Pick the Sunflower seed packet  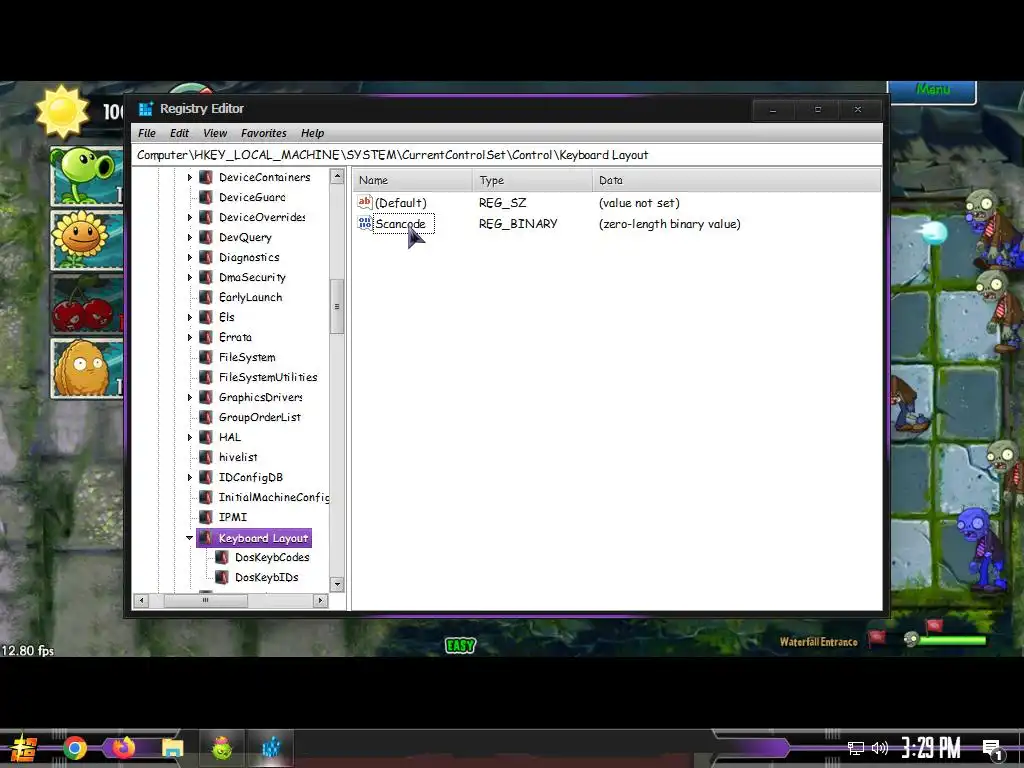click(87, 240)
